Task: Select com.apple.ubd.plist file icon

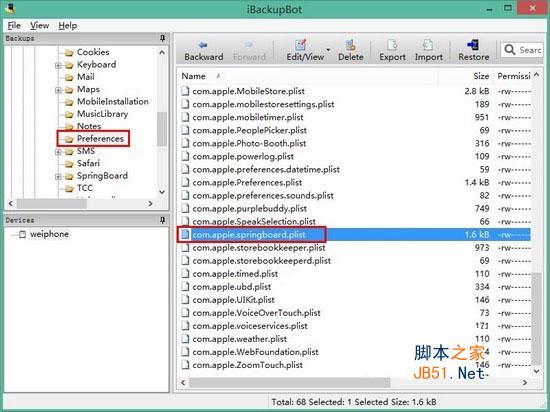Action: tap(185, 287)
